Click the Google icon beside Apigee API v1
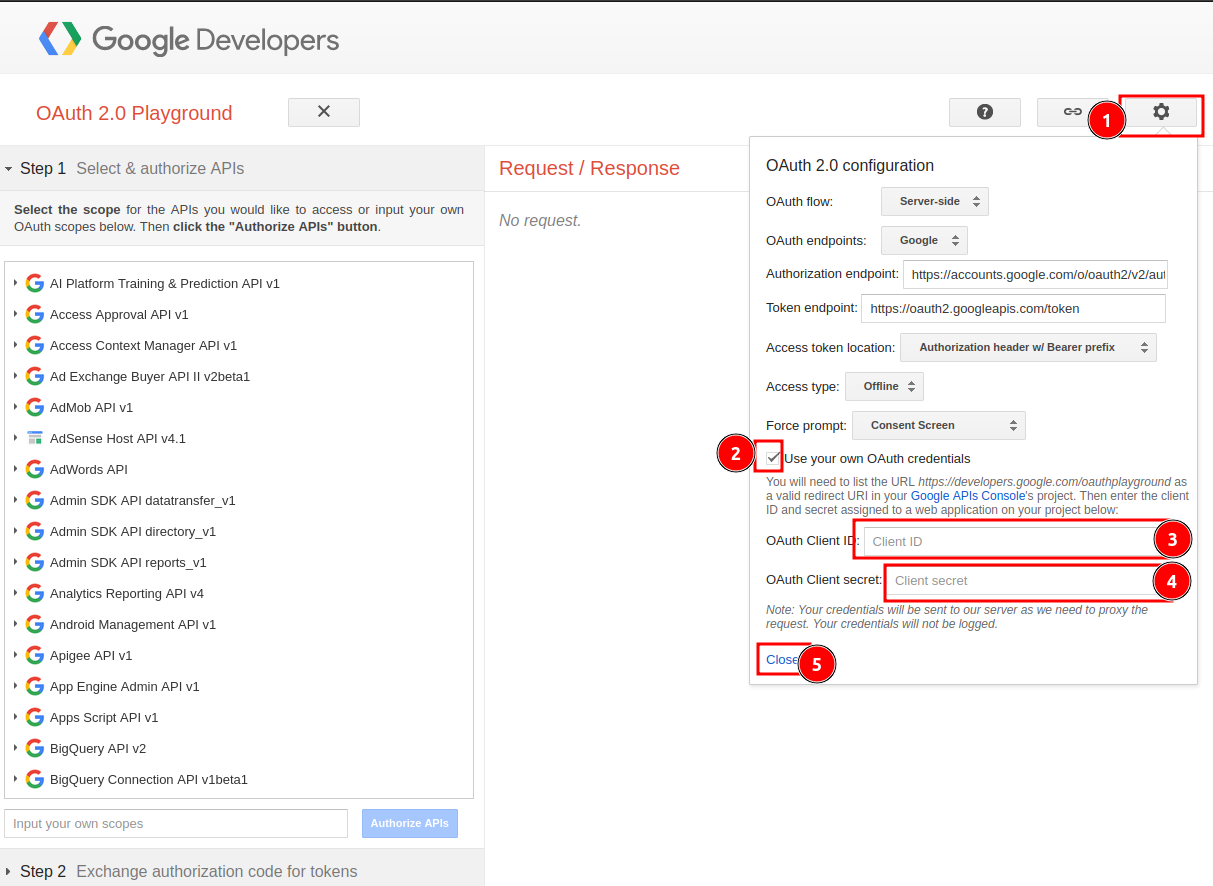Screen dimensions: 1213x886 coord(35,655)
